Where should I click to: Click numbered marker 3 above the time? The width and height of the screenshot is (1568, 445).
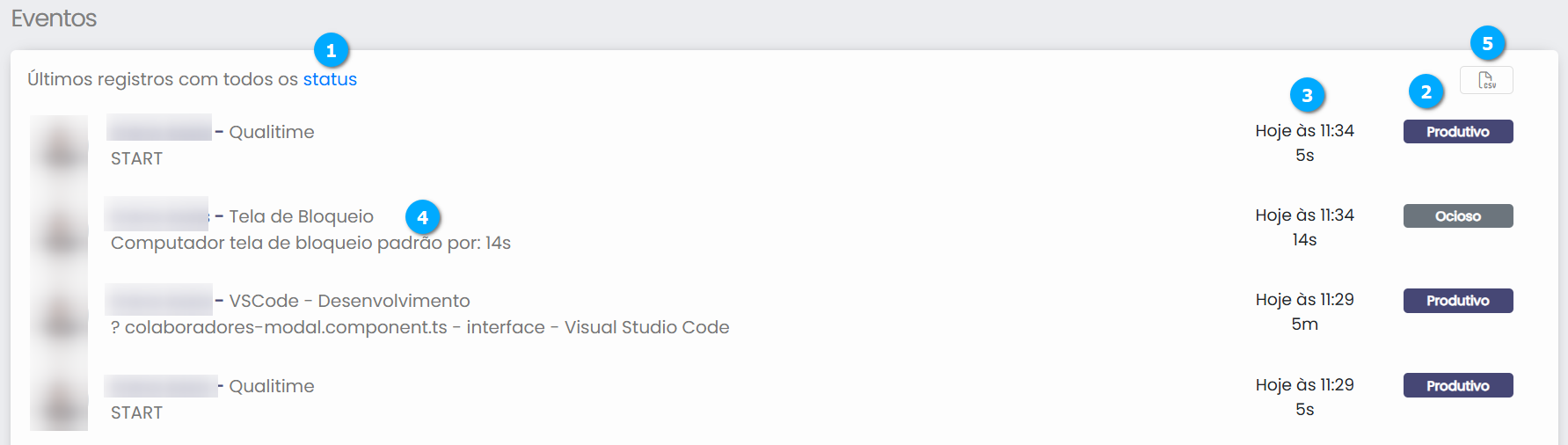click(x=1307, y=95)
